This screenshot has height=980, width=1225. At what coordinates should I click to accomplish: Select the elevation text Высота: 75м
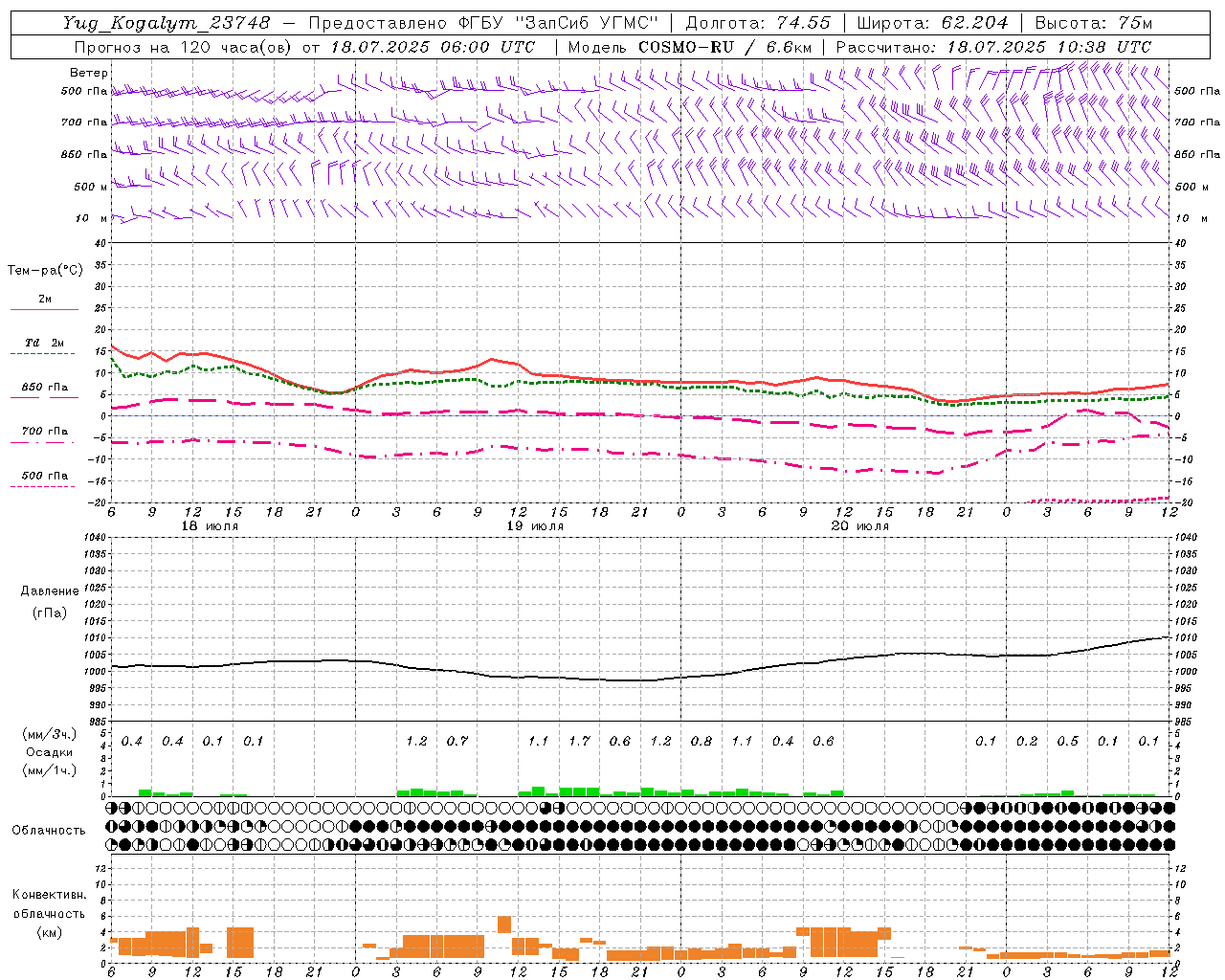click(1094, 22)
